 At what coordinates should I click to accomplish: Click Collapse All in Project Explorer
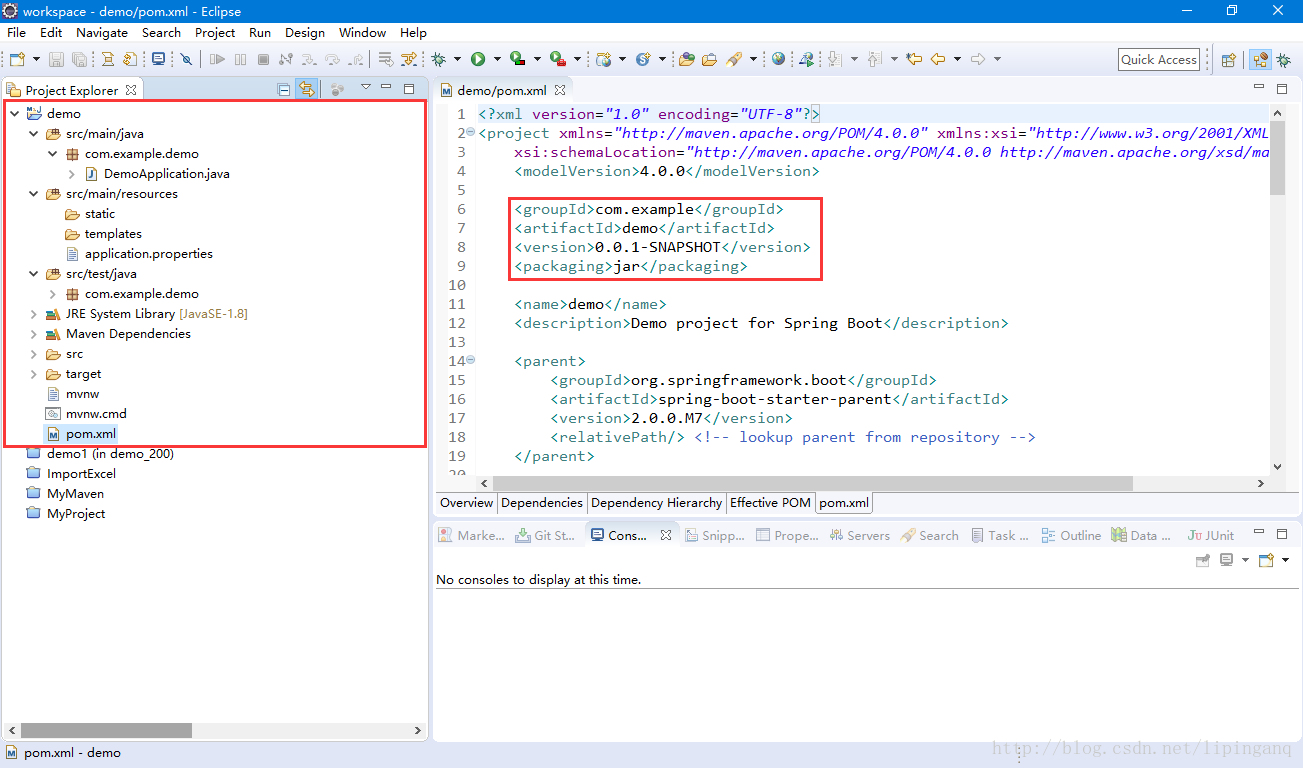pos(284,89)
